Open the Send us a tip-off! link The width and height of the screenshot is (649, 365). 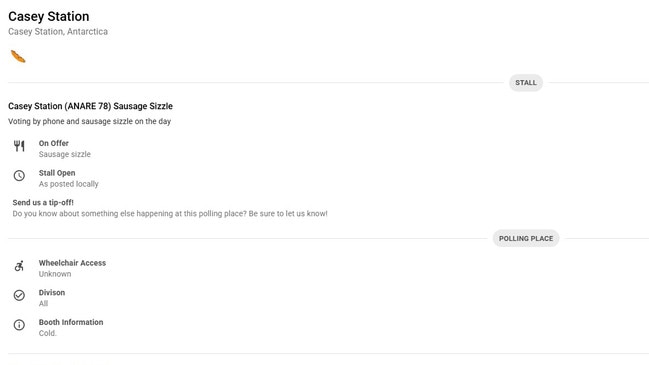point(43,202)
